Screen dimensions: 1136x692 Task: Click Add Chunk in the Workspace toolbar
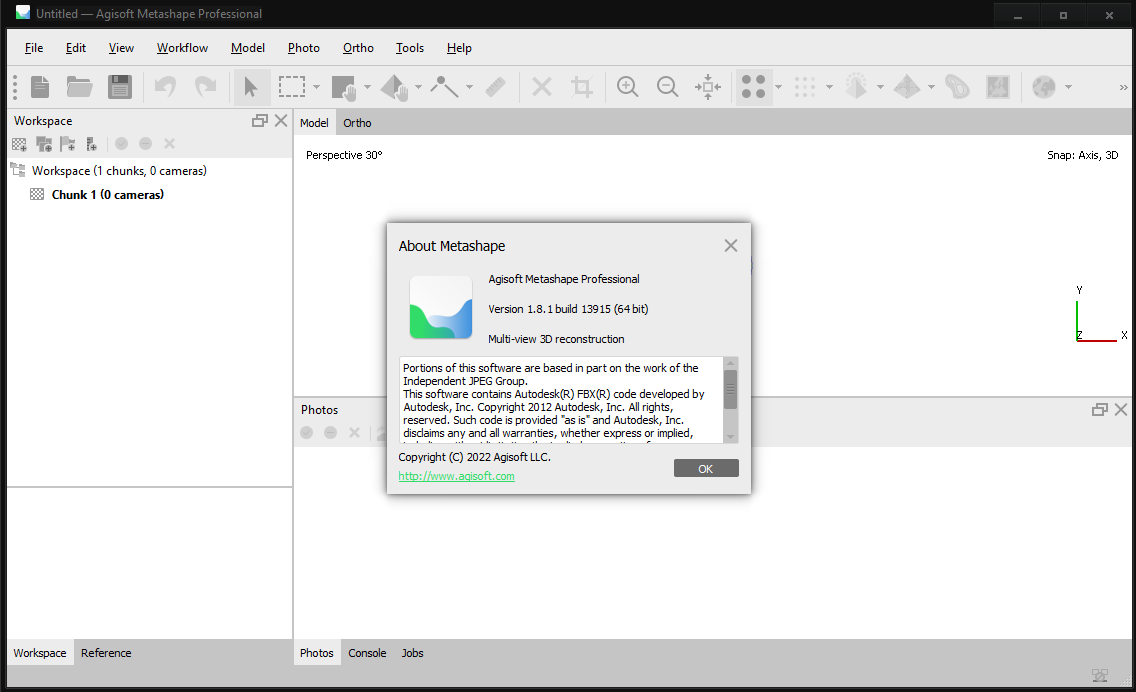[x=20, y=144]
